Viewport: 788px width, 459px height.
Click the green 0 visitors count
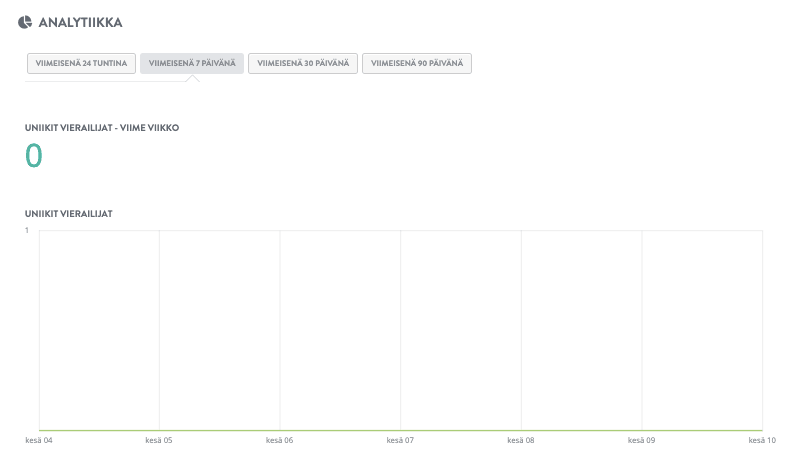(x=34, y=155)
